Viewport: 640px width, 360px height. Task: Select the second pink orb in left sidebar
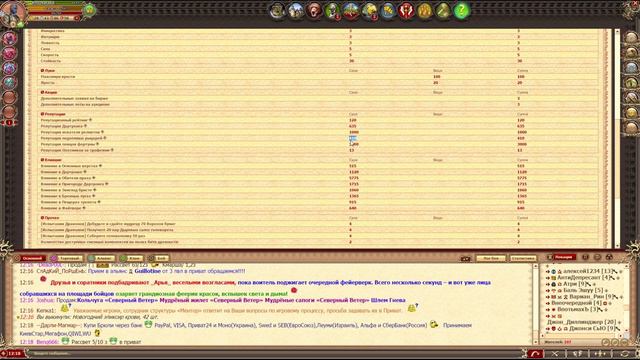(9, 53)
